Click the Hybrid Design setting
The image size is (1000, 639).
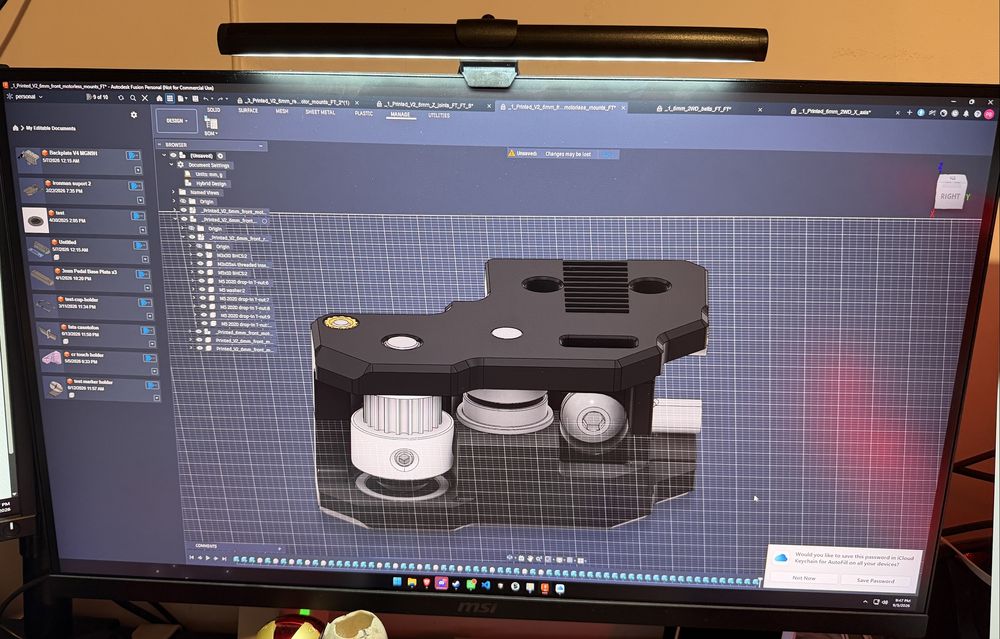(x=211, y=183)
